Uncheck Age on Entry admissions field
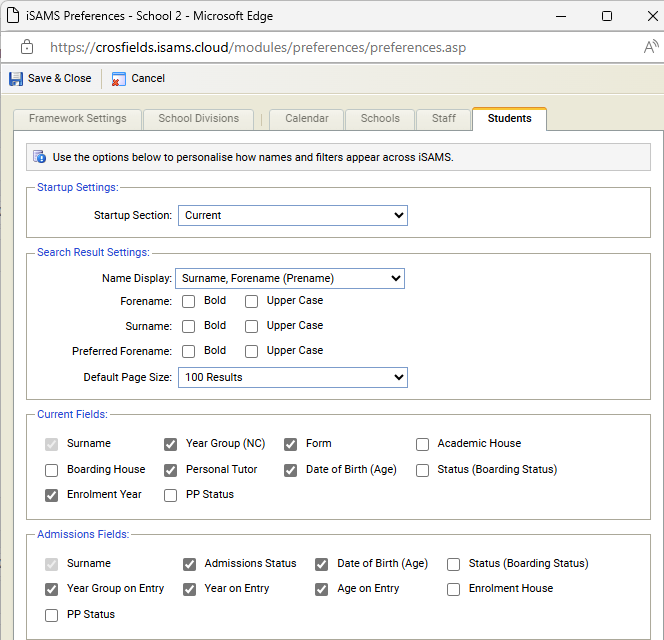Viewport: 664px width, 640px height. (321, 589)
